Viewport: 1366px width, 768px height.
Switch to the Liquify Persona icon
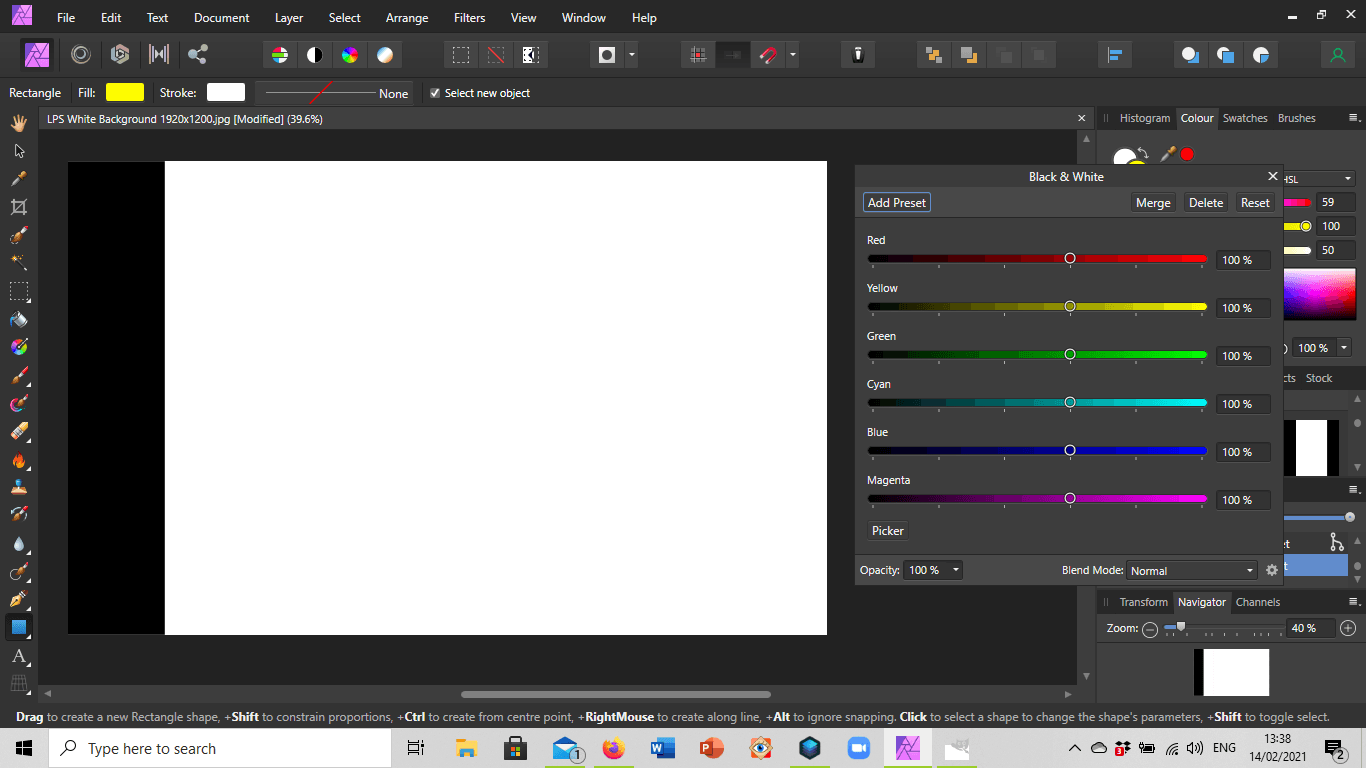81,55
